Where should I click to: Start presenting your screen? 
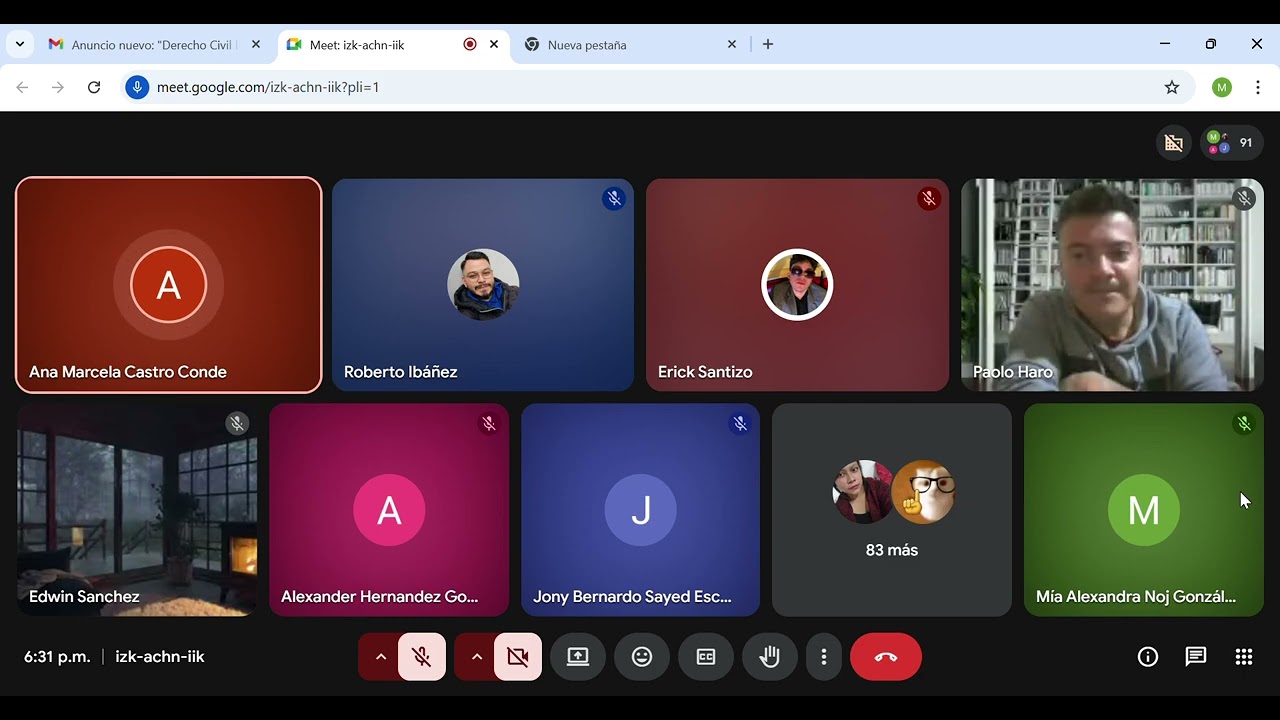coord(578,657)
